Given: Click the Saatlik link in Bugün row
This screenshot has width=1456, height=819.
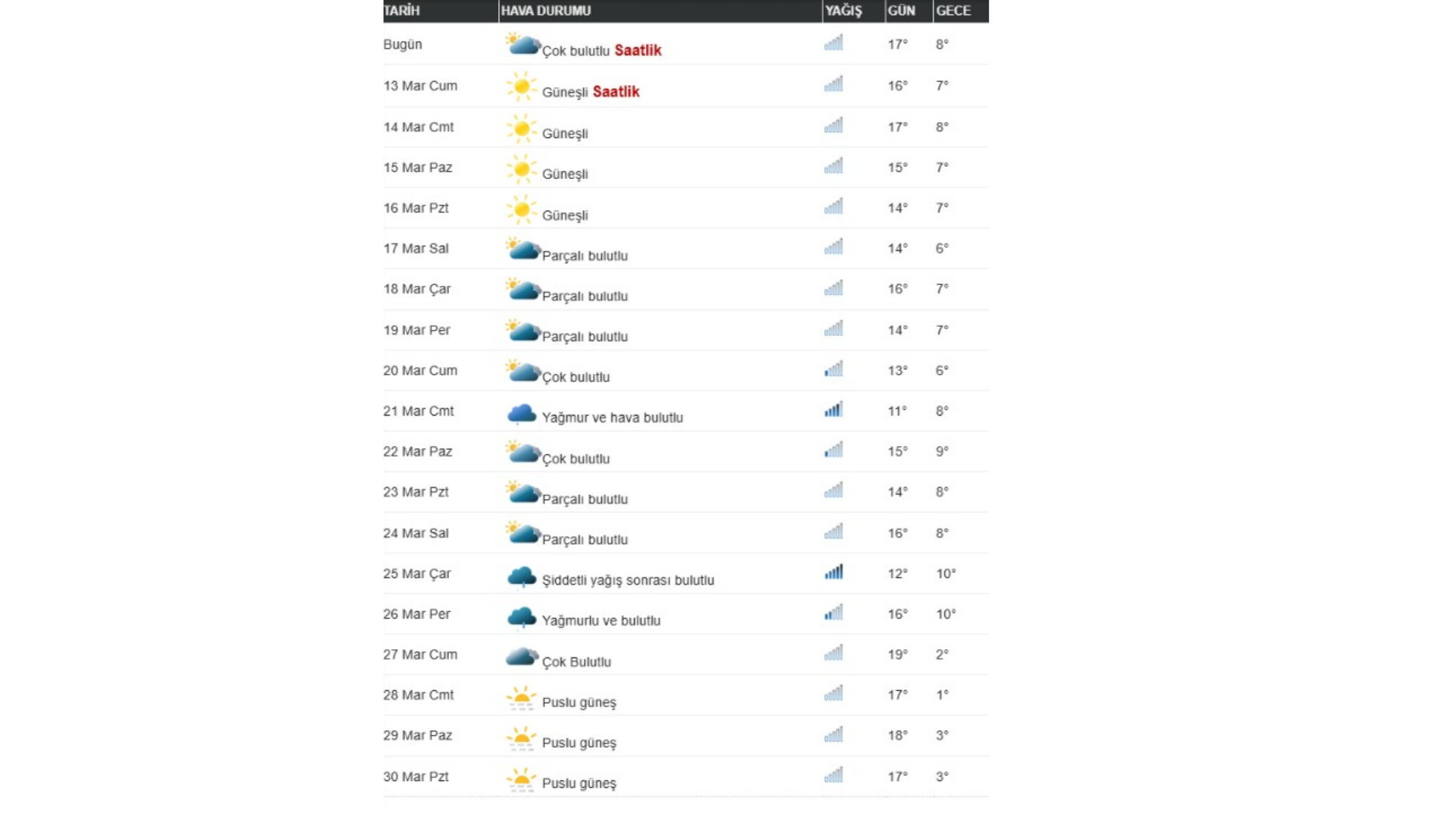Looking at the screenshot, I should (x=637, y=50).
